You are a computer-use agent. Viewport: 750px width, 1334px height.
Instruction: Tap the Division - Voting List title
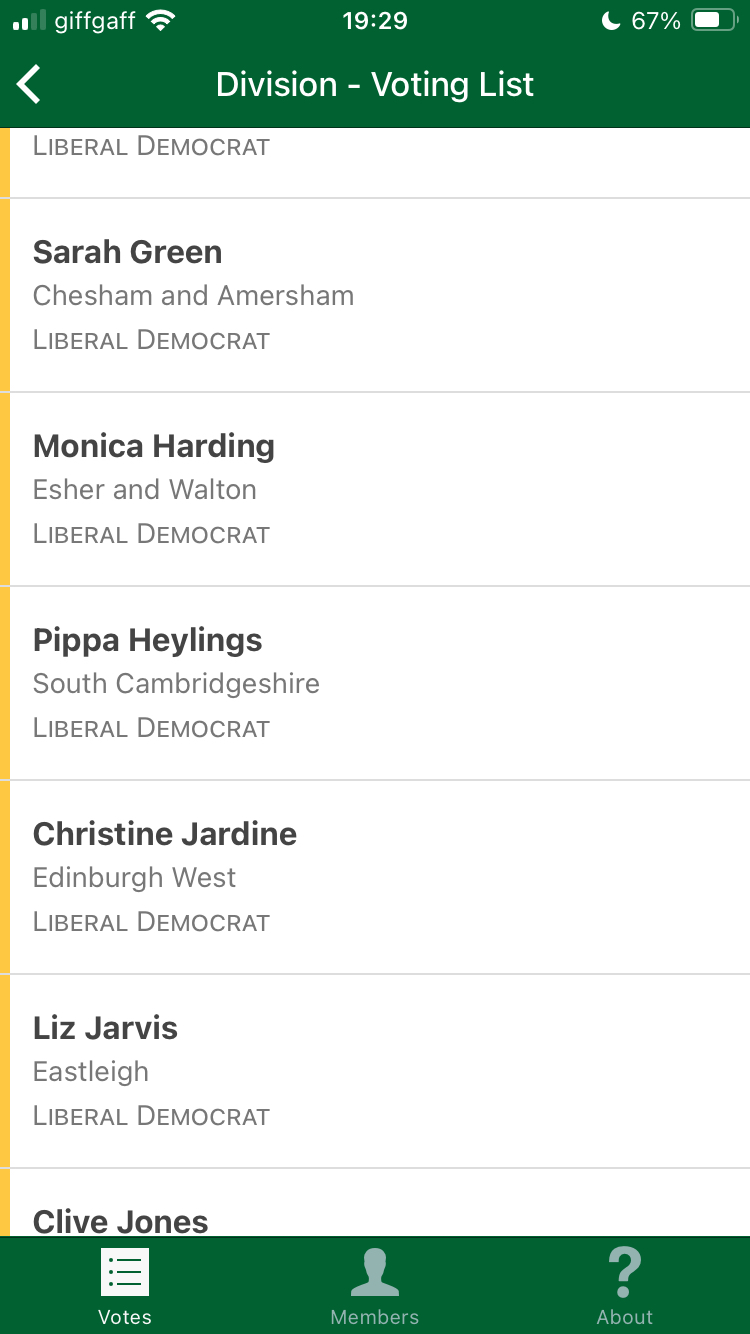(375, 85)
